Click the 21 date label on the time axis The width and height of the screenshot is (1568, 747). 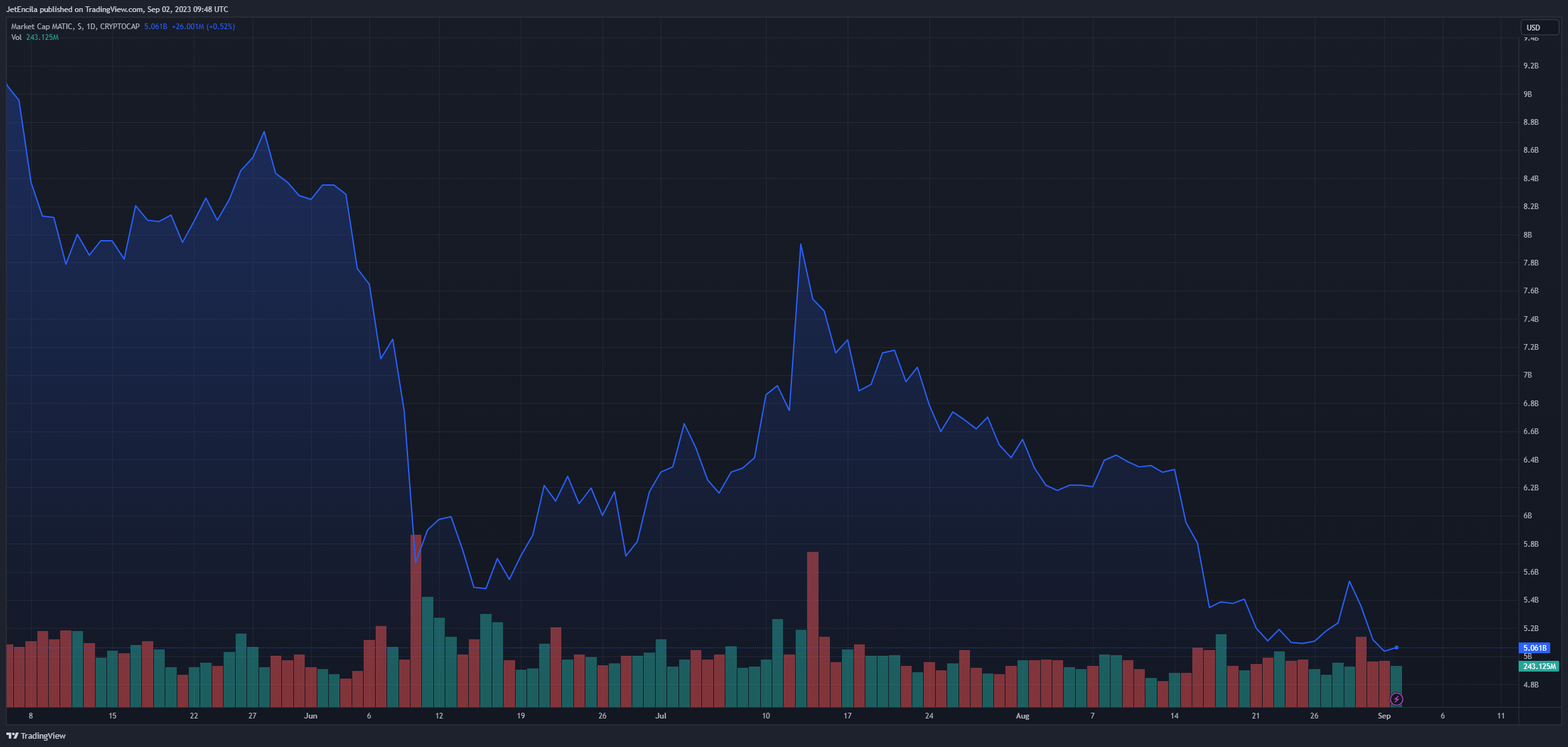(x=1256, y=716)
